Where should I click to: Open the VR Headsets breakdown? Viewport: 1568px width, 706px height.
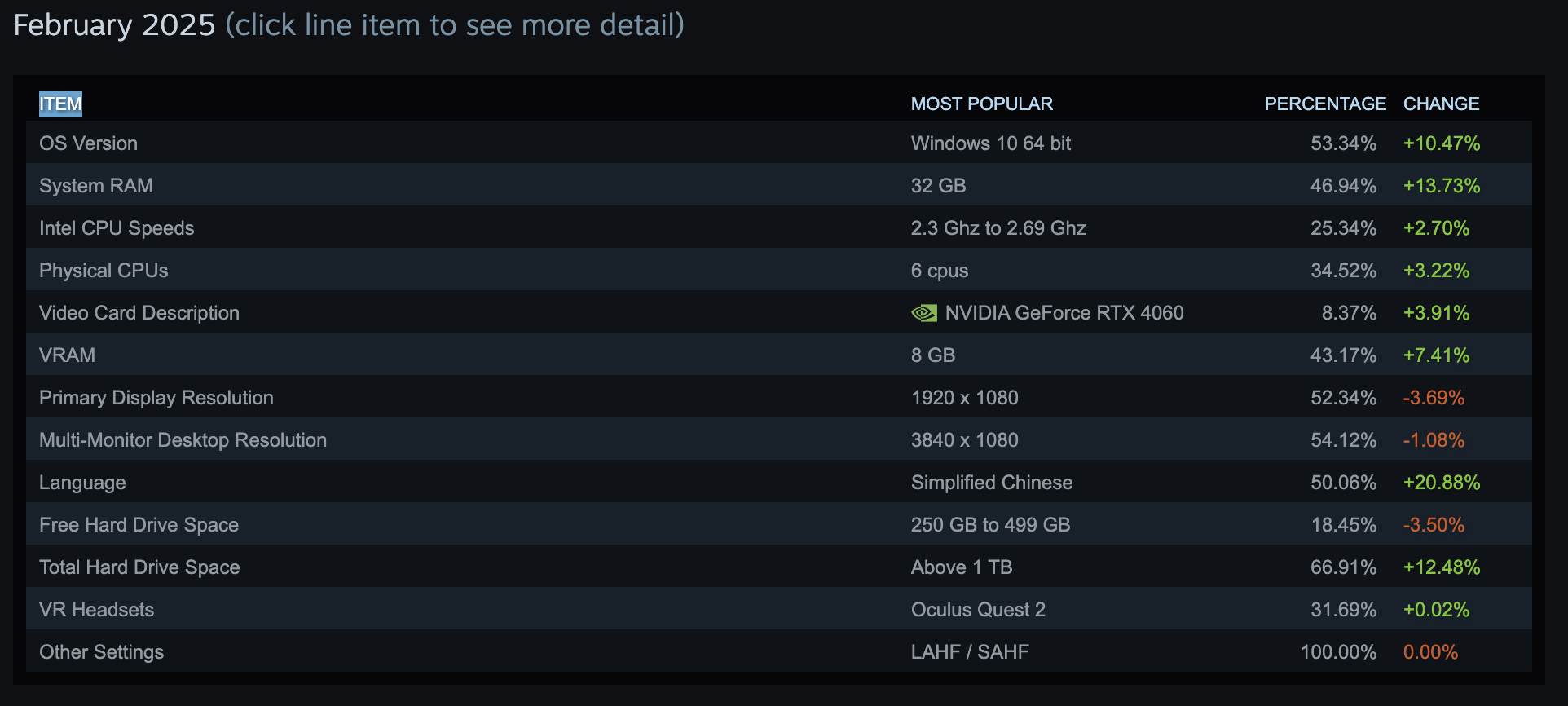(96, 610)
